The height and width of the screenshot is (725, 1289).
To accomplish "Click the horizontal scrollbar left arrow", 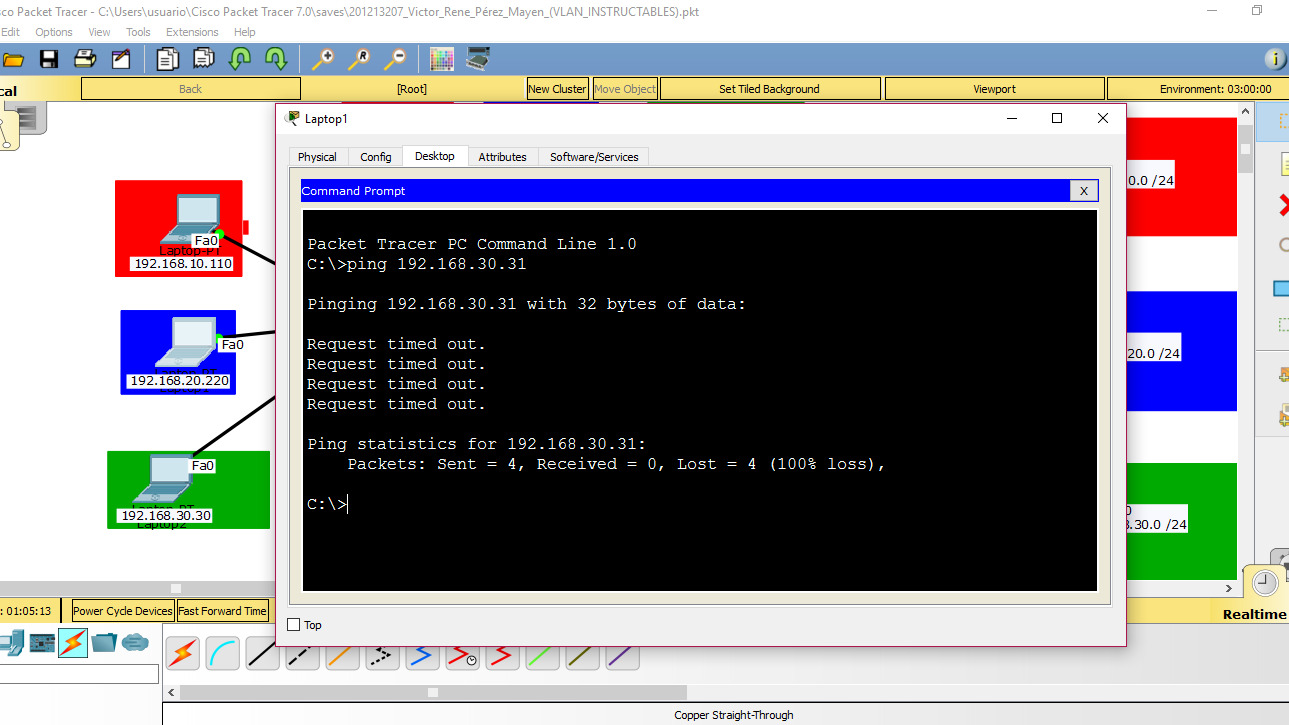I will [x=170, y=691].
